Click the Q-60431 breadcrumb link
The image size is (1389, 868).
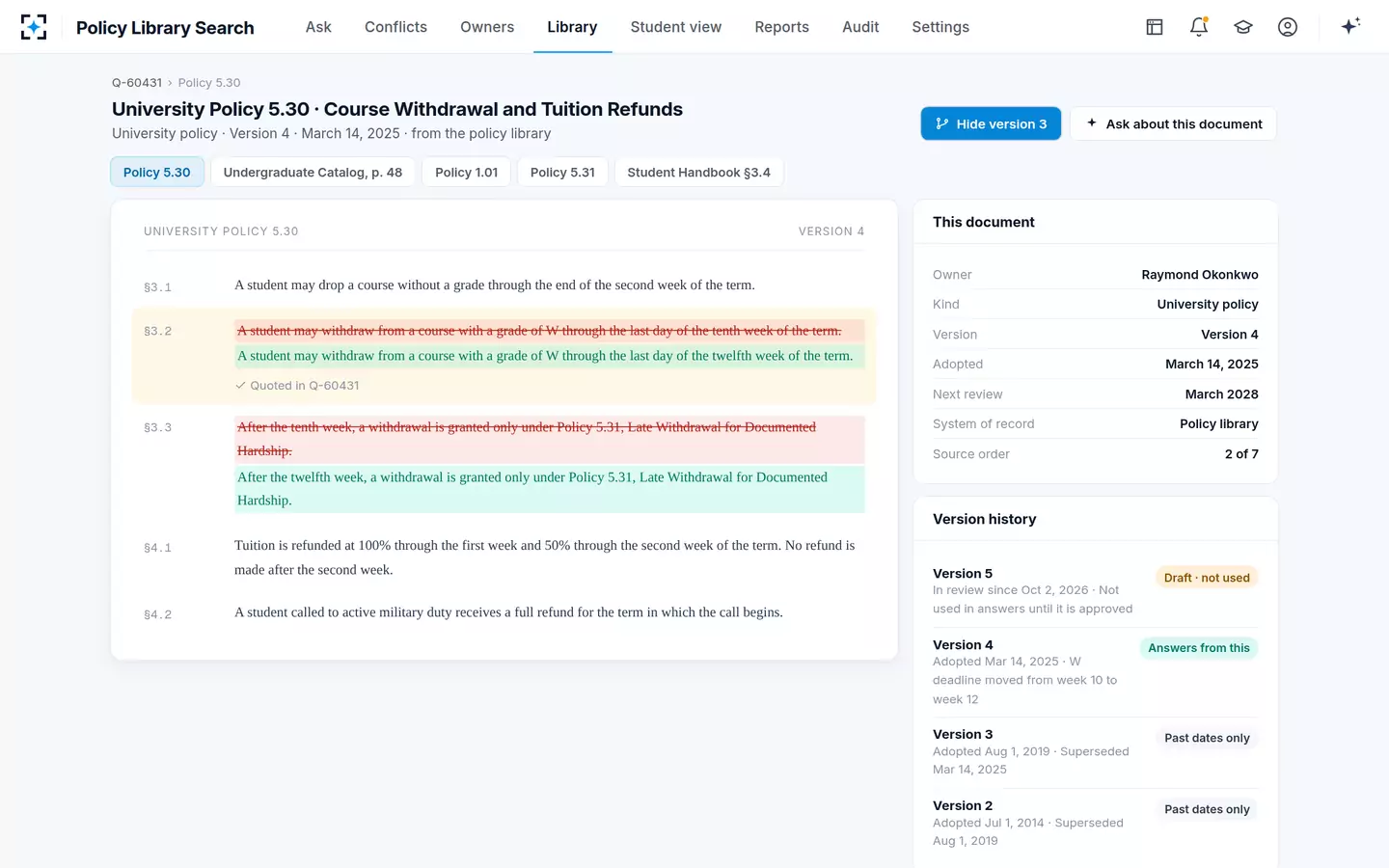[x=137, y=83]
